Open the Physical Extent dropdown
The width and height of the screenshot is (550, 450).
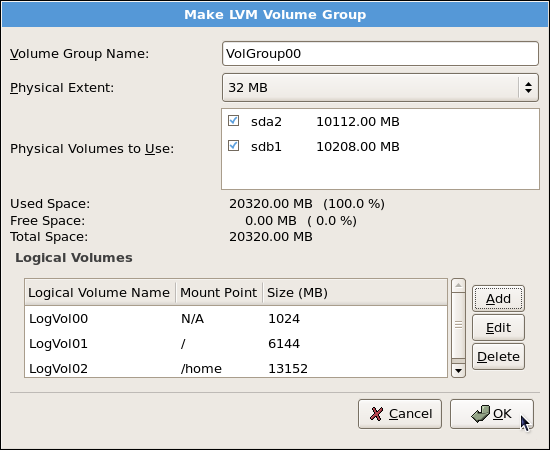(x=380, y=87)
